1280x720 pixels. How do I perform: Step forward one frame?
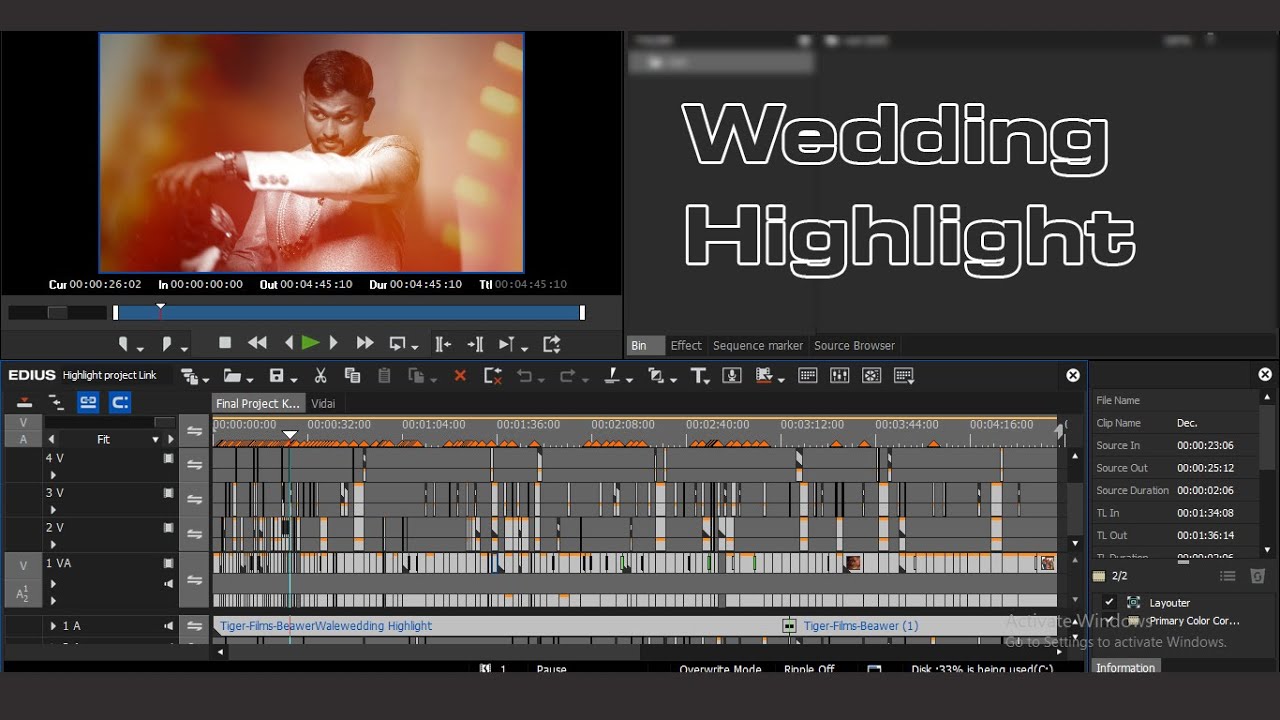click(x=334, y=343)
